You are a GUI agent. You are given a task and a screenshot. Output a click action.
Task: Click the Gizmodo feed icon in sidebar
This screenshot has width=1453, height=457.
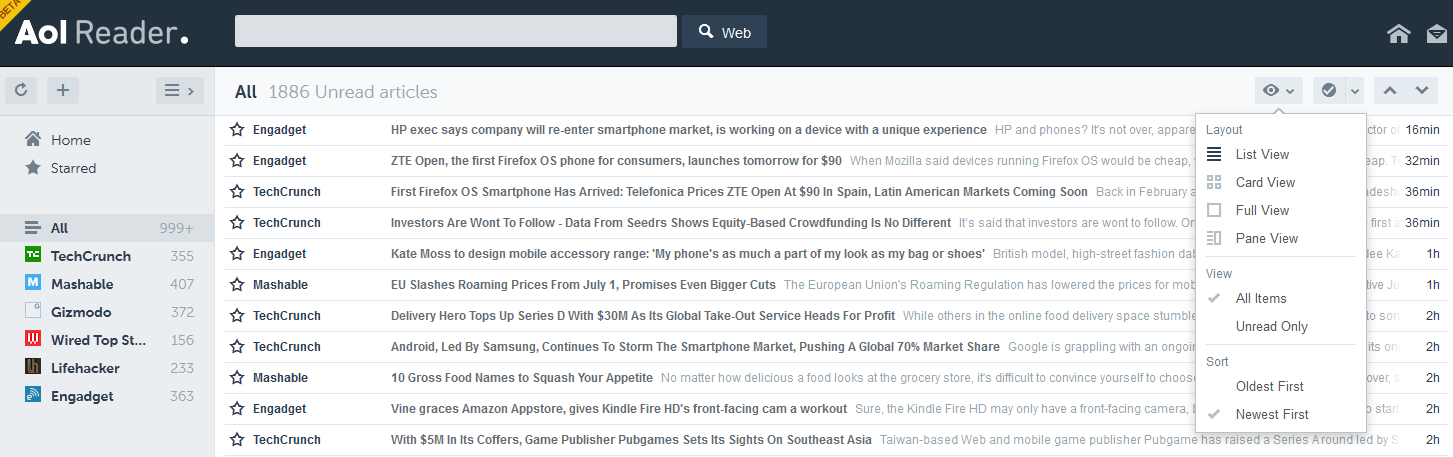(x=33, y=312)
